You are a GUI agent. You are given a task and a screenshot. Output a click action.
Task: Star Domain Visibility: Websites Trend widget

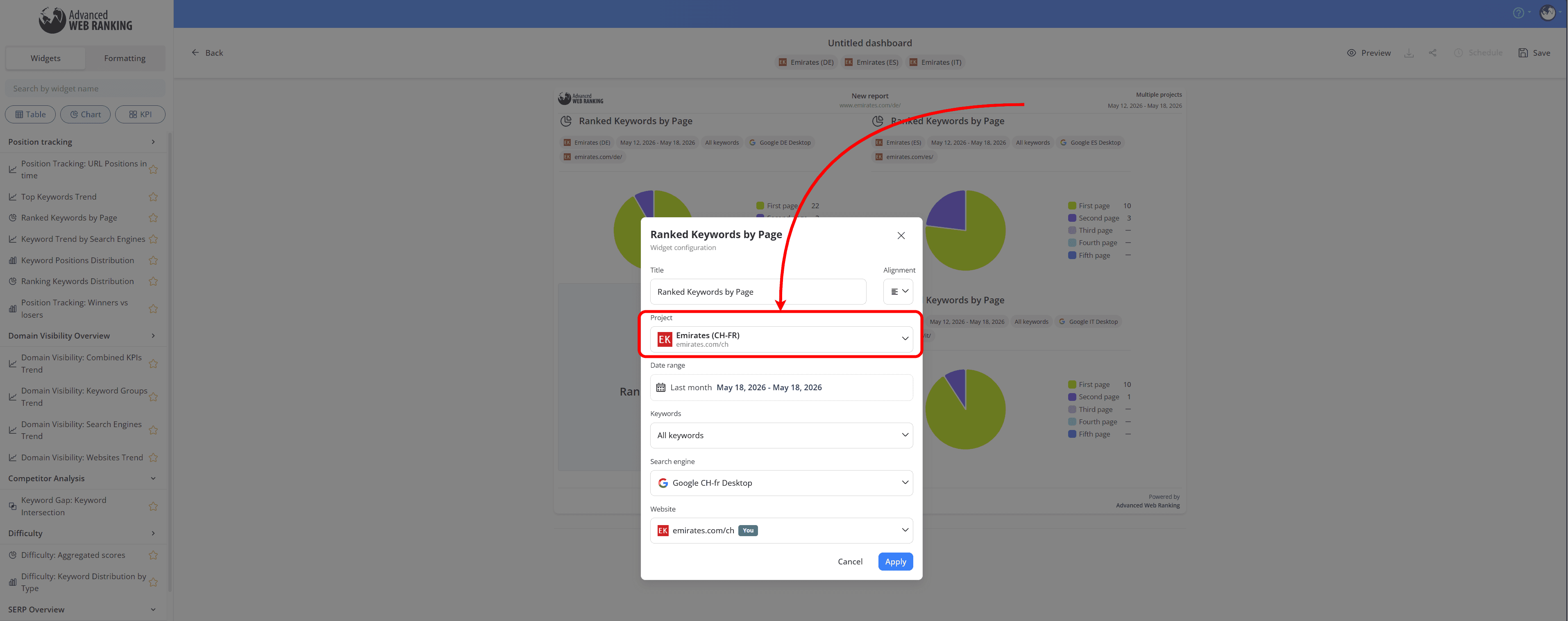point(153,458)
